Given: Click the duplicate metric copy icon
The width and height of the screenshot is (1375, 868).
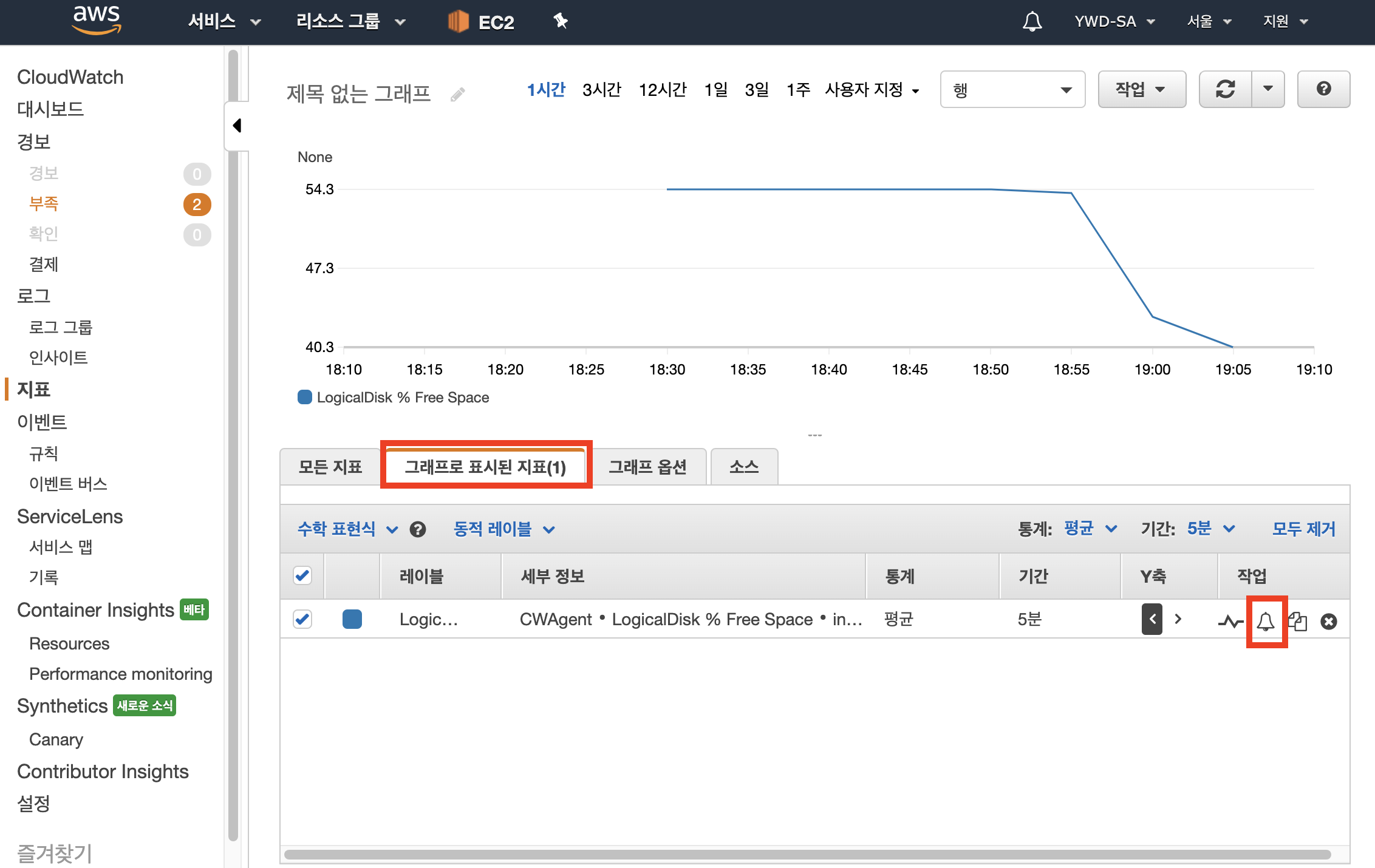Looking at the screenshot, I should pyautogui.click(x=1298, y=621).
